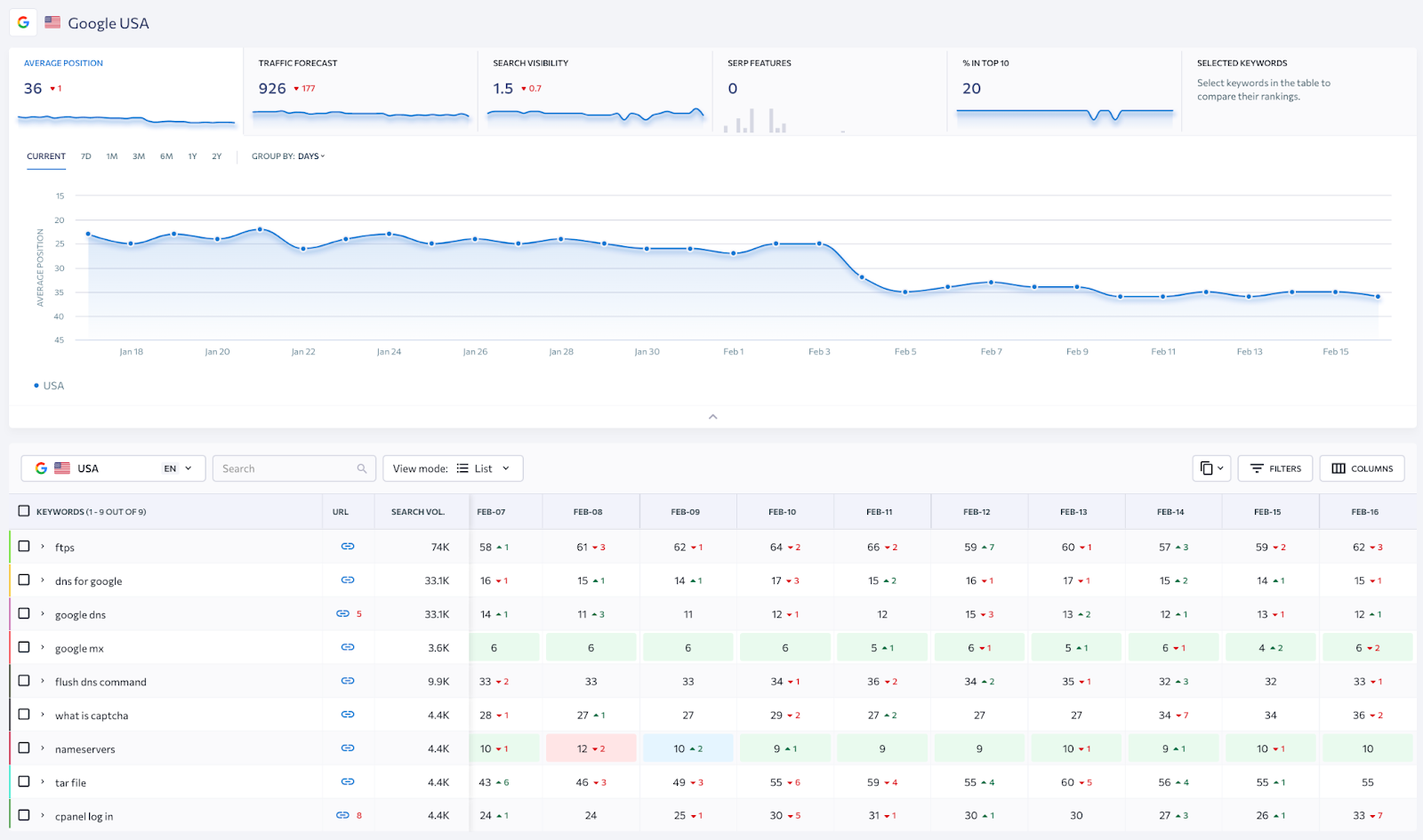Check the select-all keywords checkbox

(24, 511)
